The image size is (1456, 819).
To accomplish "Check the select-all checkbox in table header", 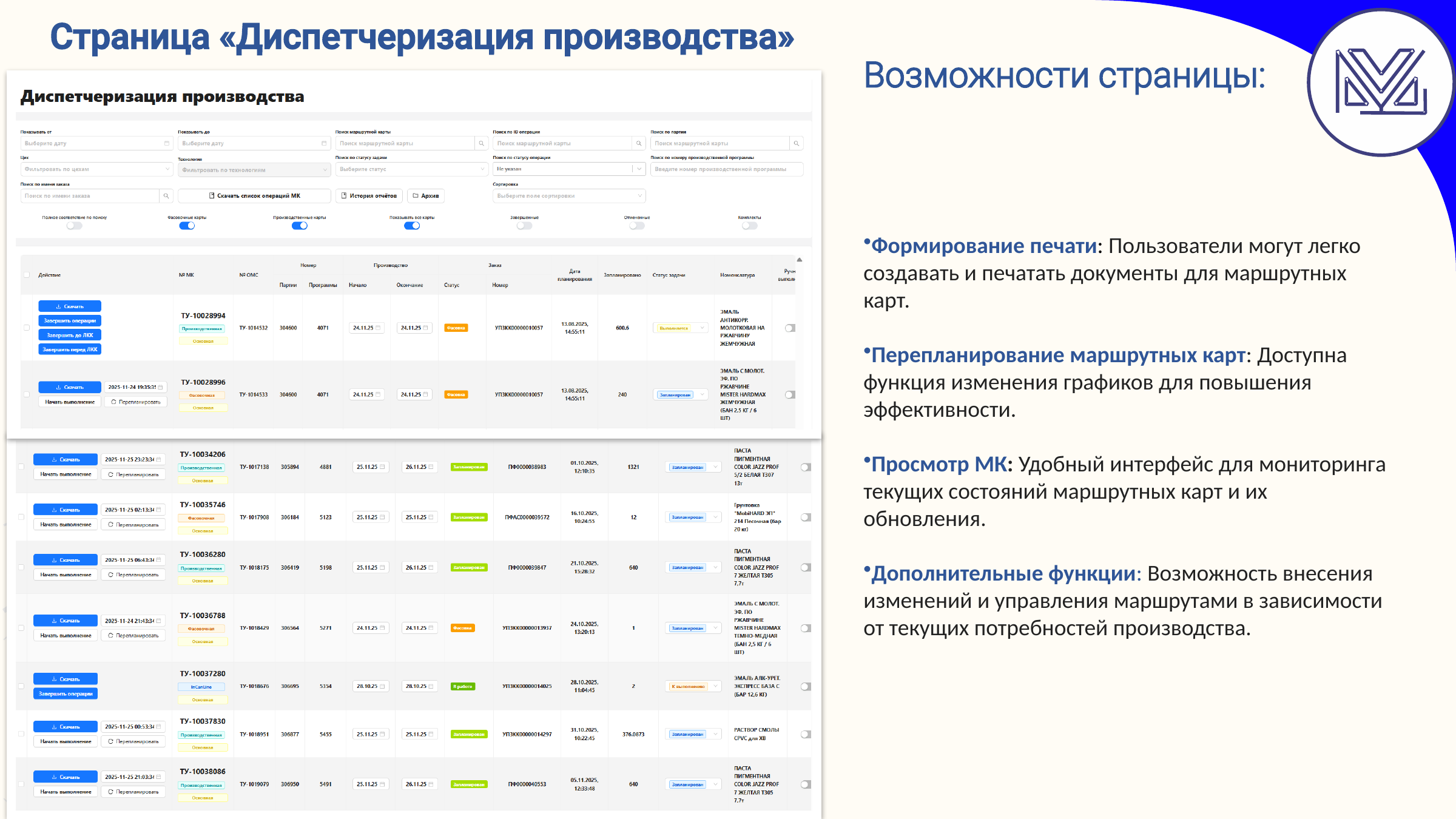I will pyautogui.click(x=27, y=275).
